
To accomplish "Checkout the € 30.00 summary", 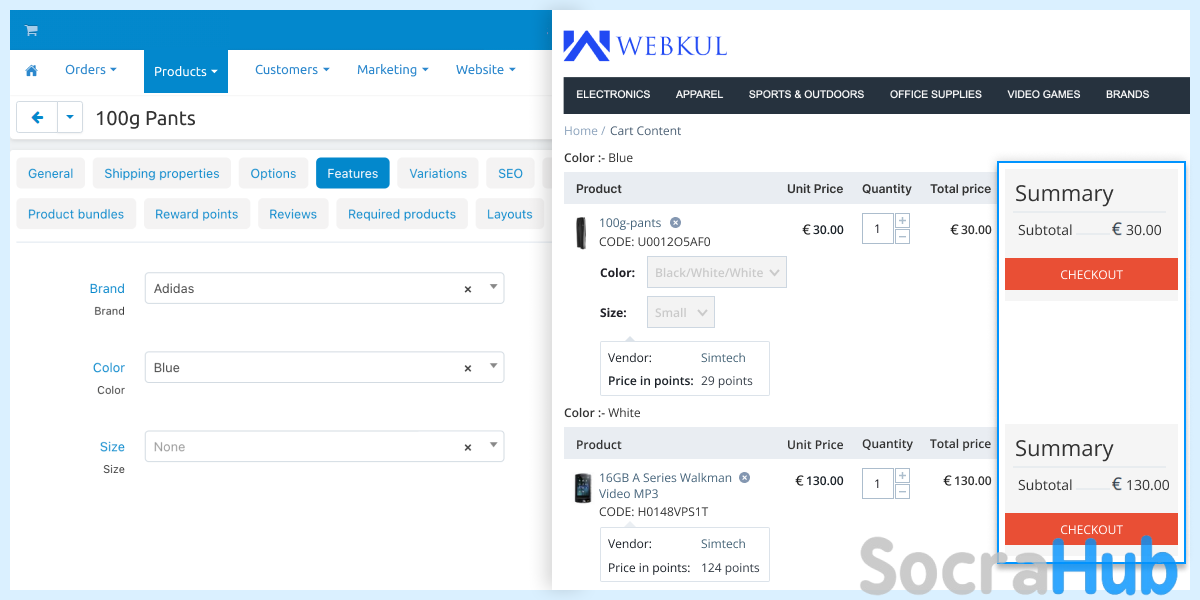I will [1091, 274].
